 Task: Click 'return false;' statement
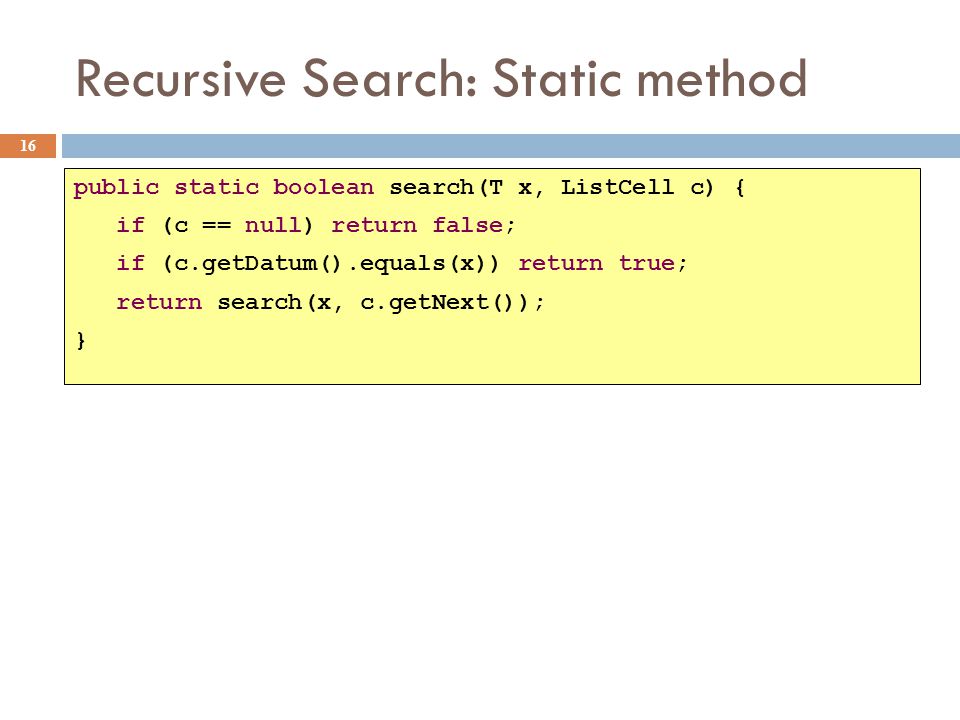pyautogui.click(x=423, y=225)
